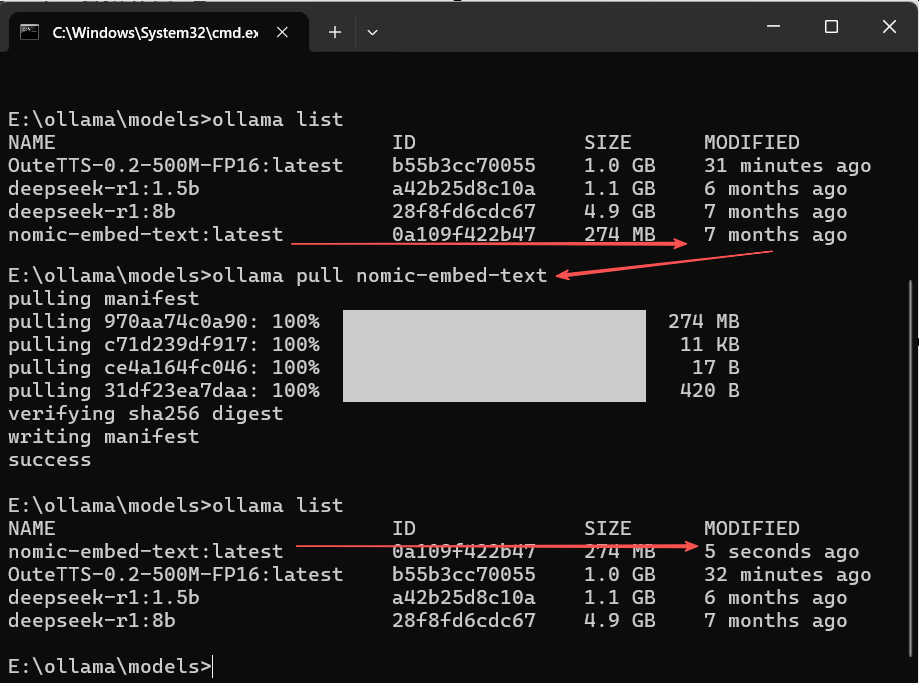Minimize the terminal window

click(774, 26)
